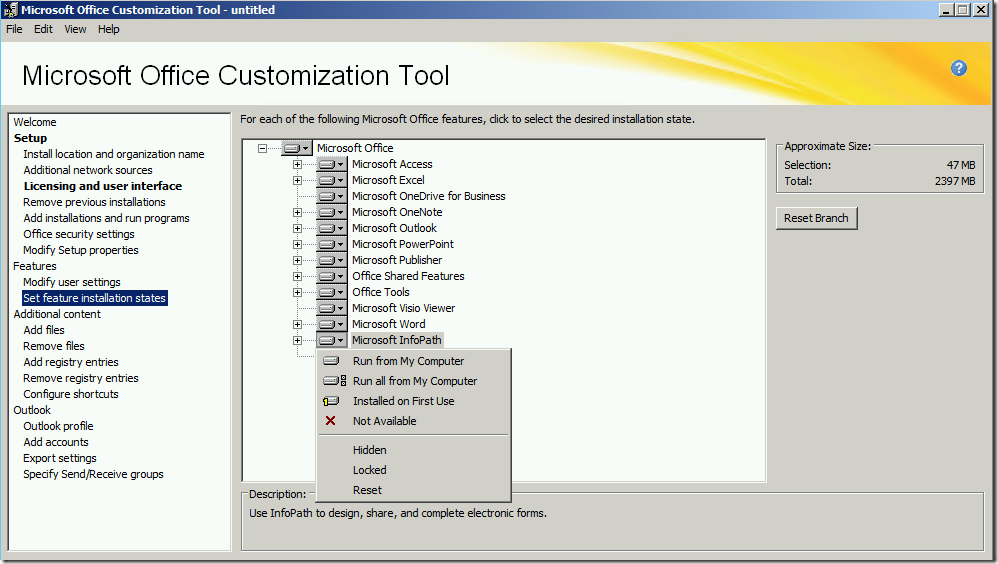Go to the Welcome page
998x564 pixels.
[35, 122]
